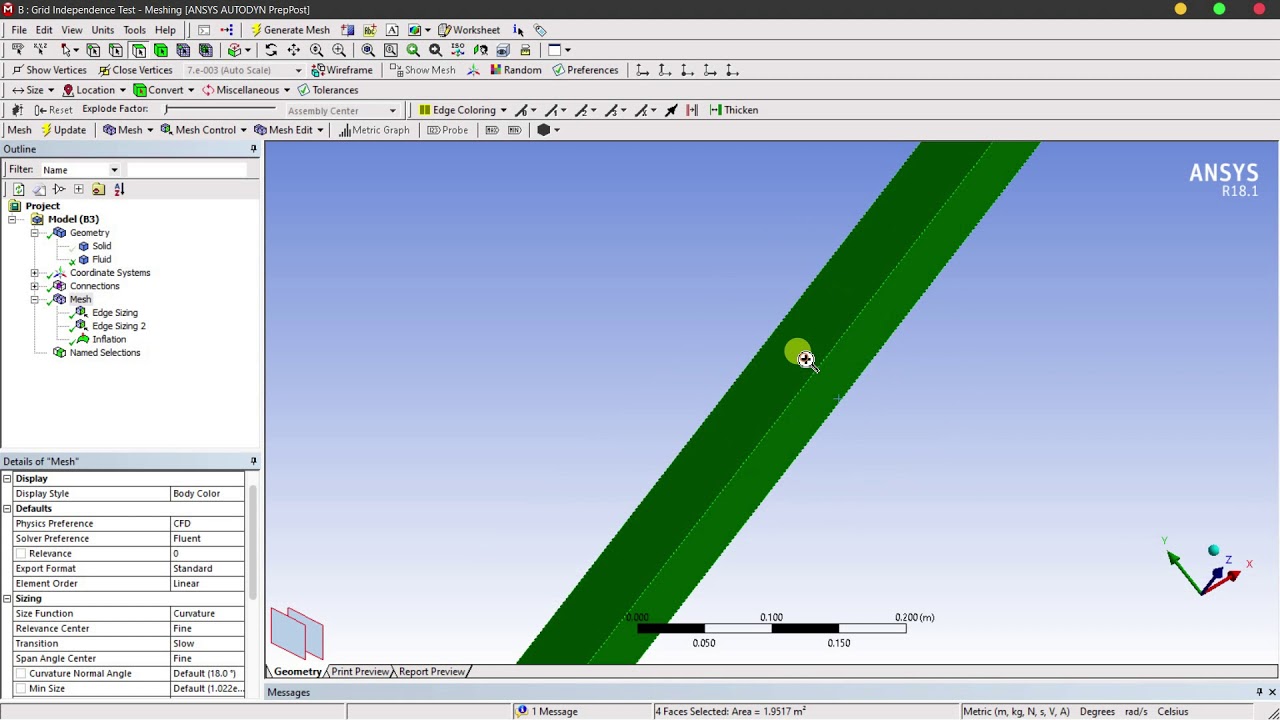Select Named Selections in the outline
Image resolution: width=1280 pixels, height=720 pixels.
(104, 353)
